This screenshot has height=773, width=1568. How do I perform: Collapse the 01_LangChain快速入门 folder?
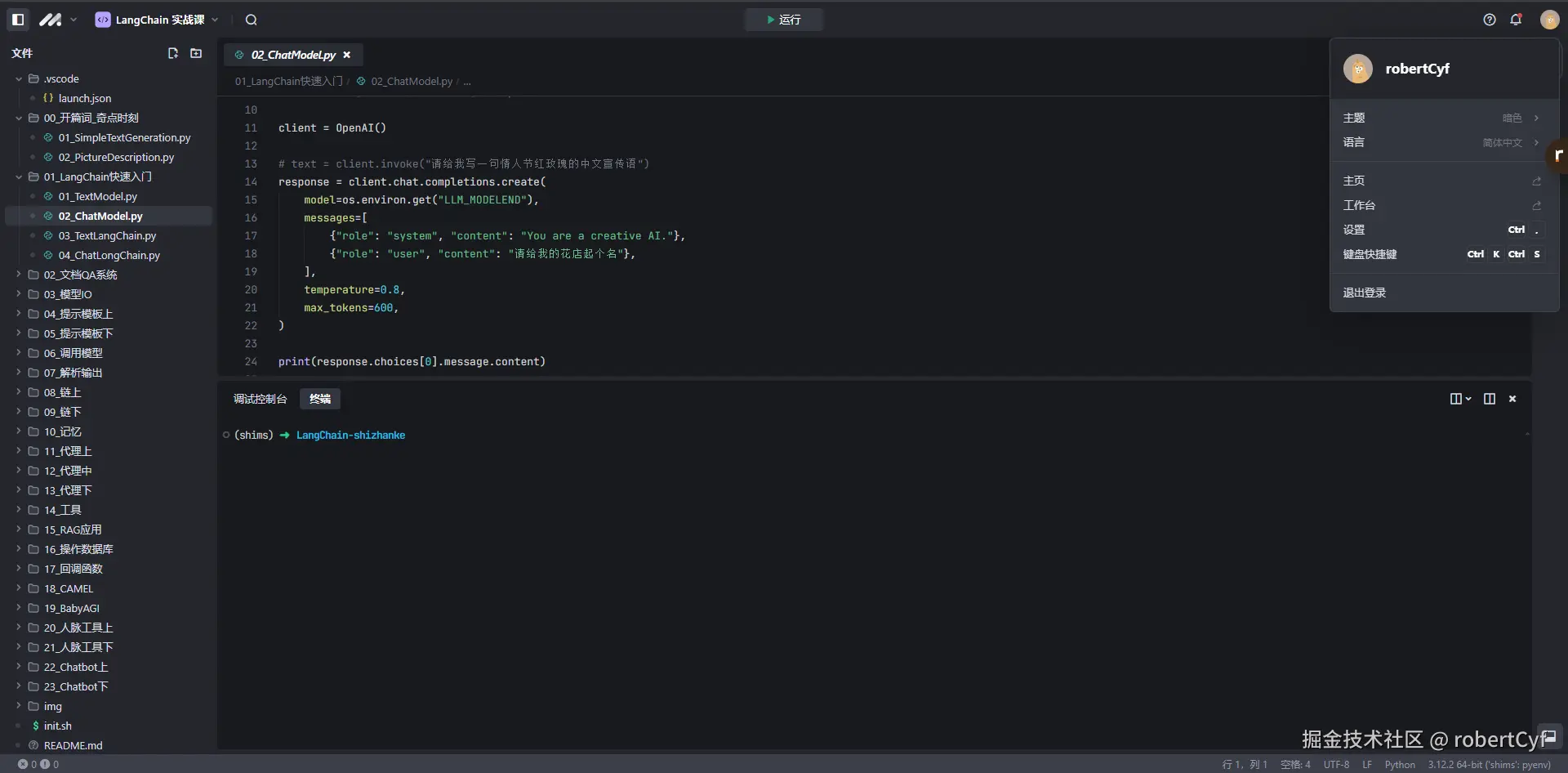click(x=97, y=176)
